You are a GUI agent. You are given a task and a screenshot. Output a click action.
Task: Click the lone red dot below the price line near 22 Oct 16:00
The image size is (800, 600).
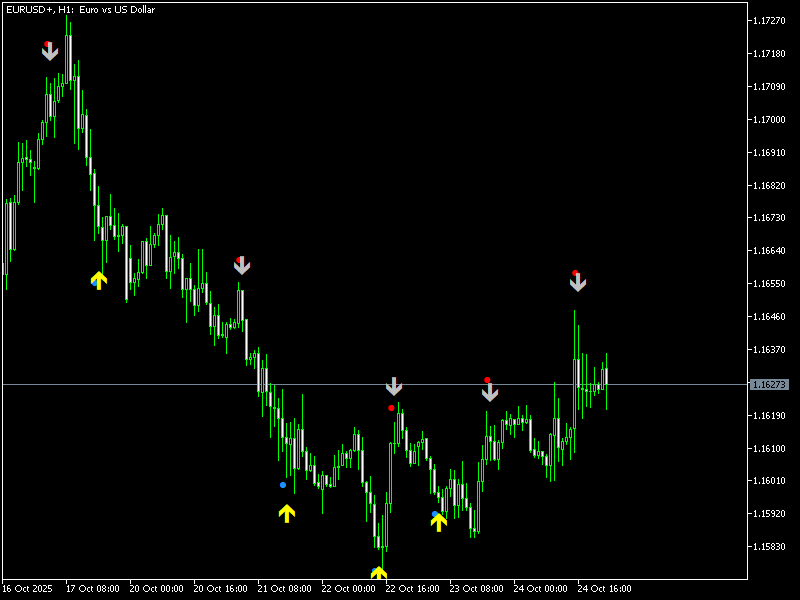pos(391,408)
